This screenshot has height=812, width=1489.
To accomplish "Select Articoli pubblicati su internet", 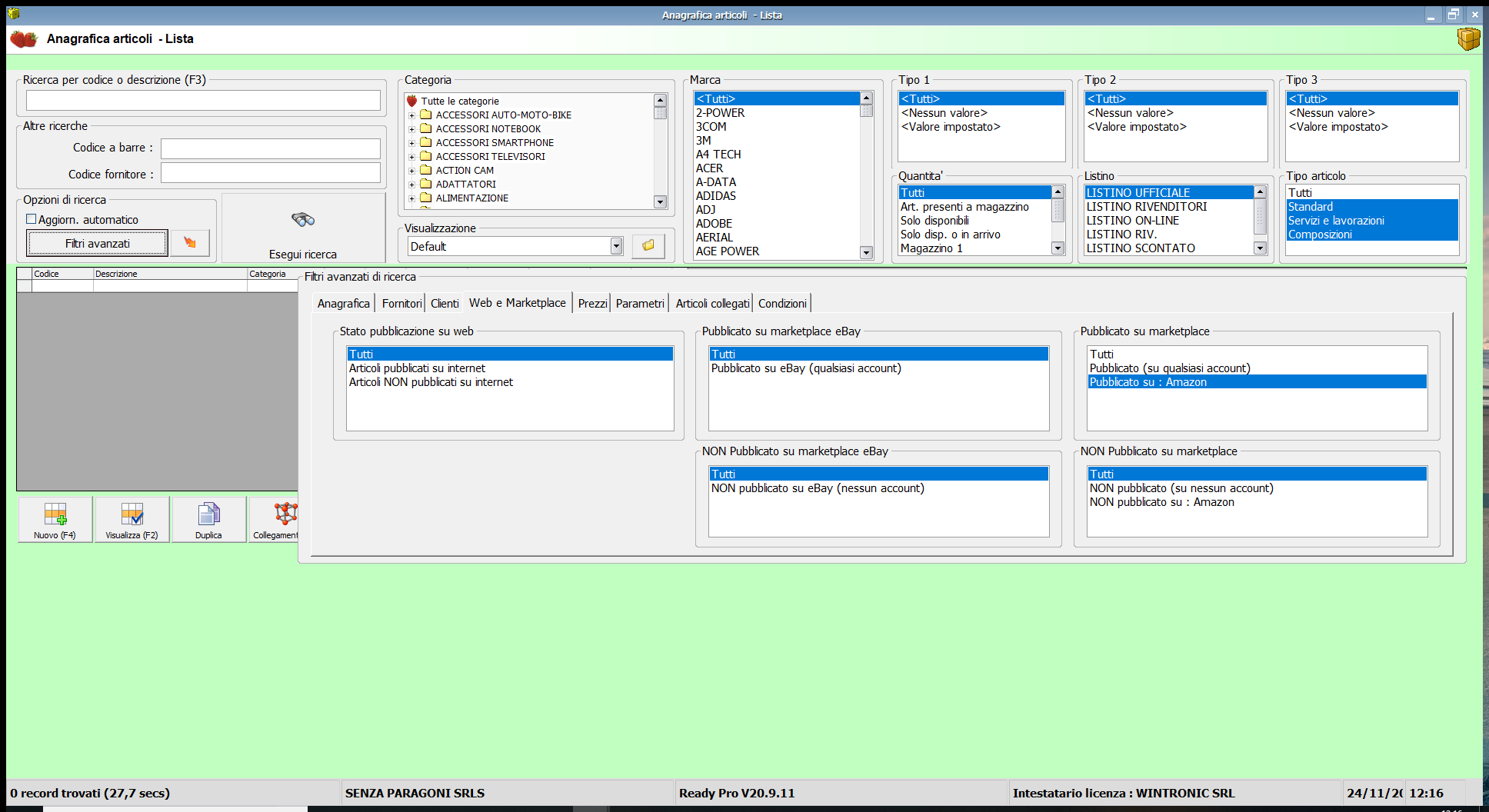I will [x=510, y=368].
